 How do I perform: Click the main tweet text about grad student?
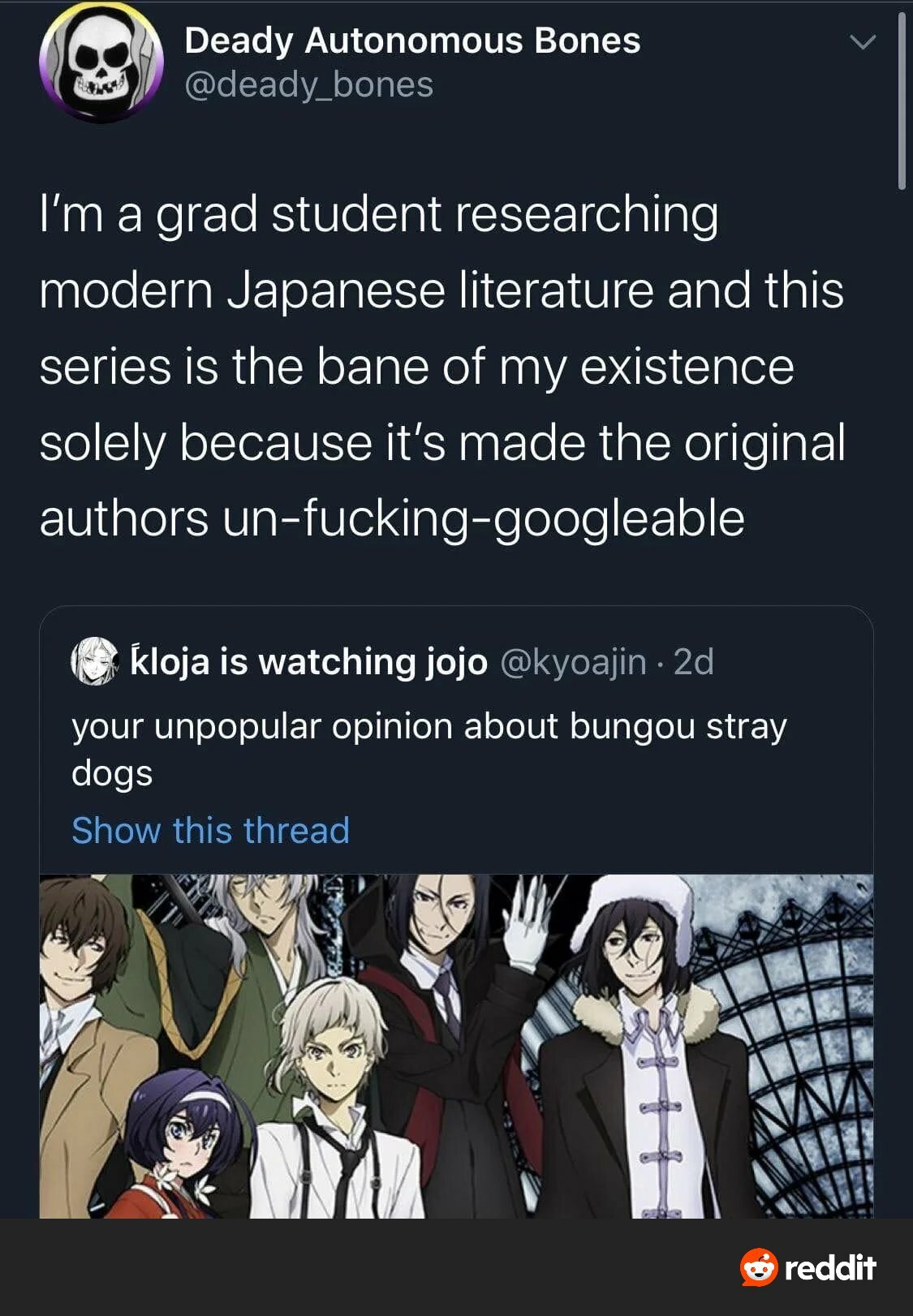442,366
